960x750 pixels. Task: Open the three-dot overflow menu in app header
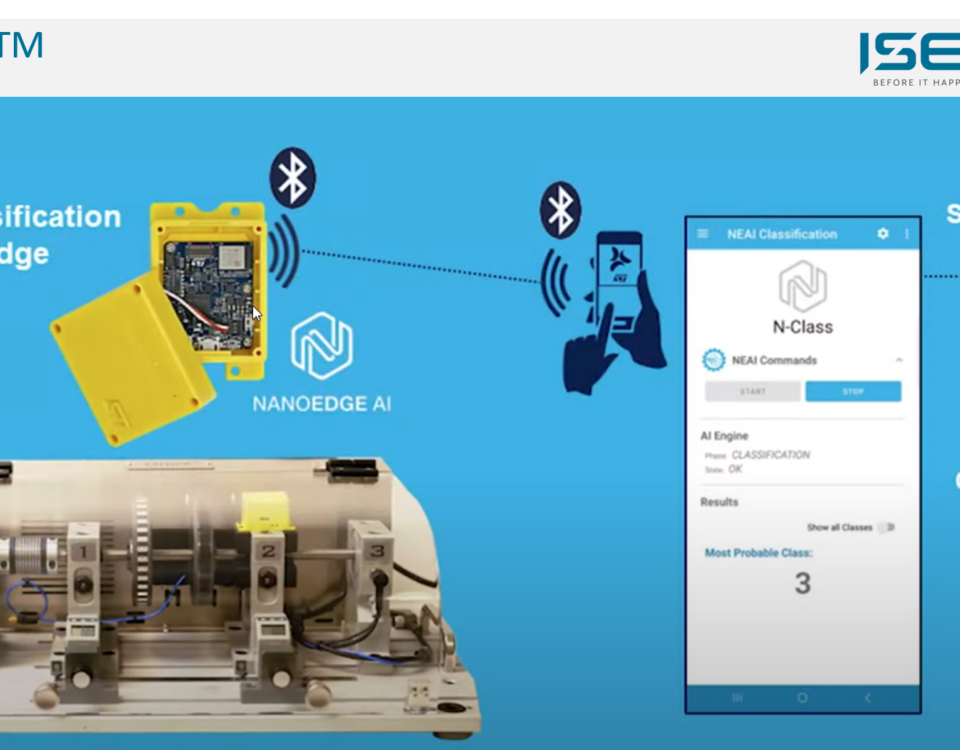pyautogui.click(x=907, y=234)
